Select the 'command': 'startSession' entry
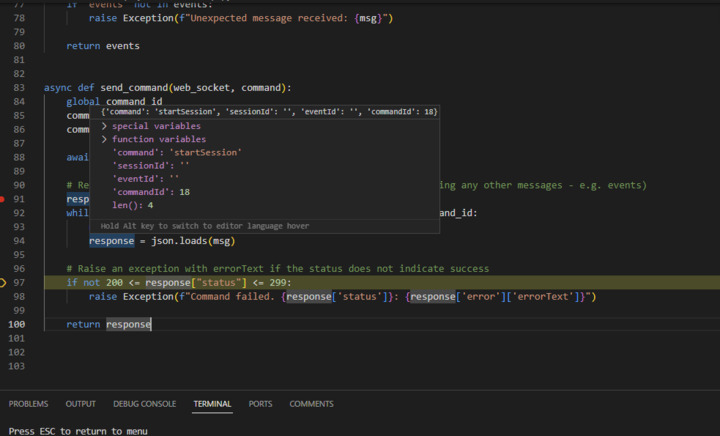The image size is (720, 436). pos(176,153)
